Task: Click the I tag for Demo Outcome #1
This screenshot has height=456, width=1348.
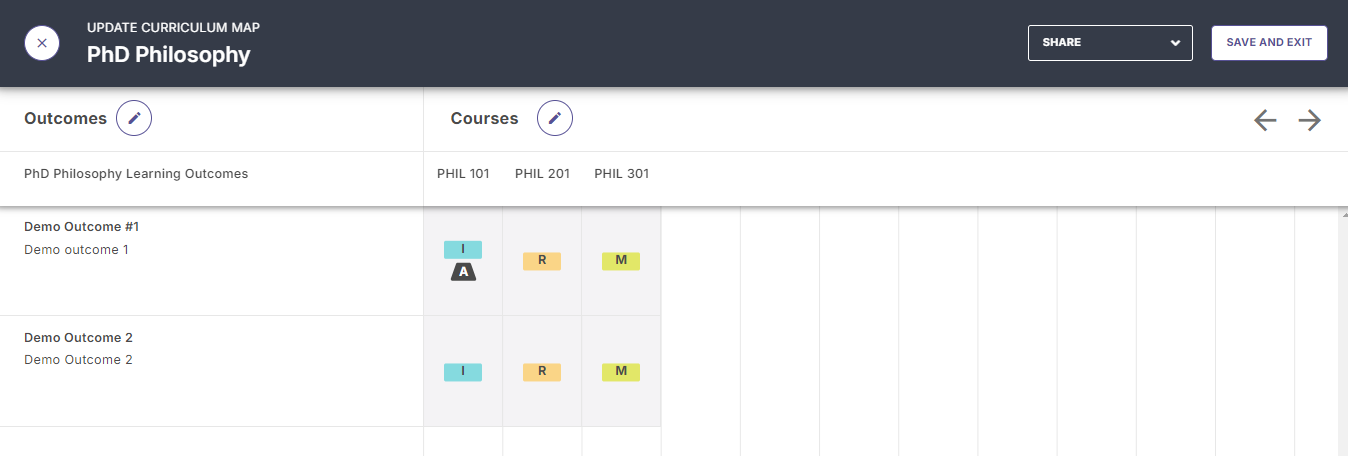Action: (463, 249)
